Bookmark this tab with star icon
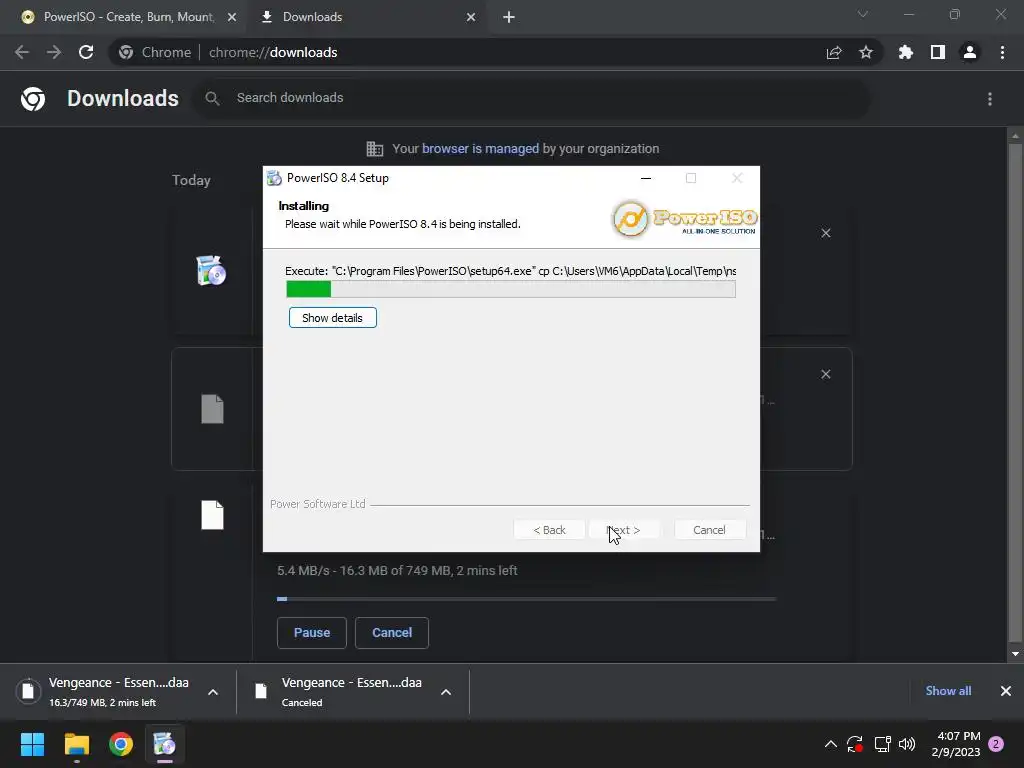 point(866,52)
